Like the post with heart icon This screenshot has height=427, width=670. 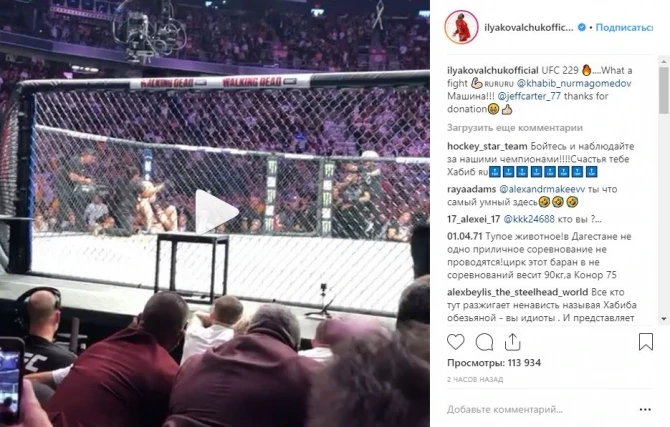click(x=455, y=342)
